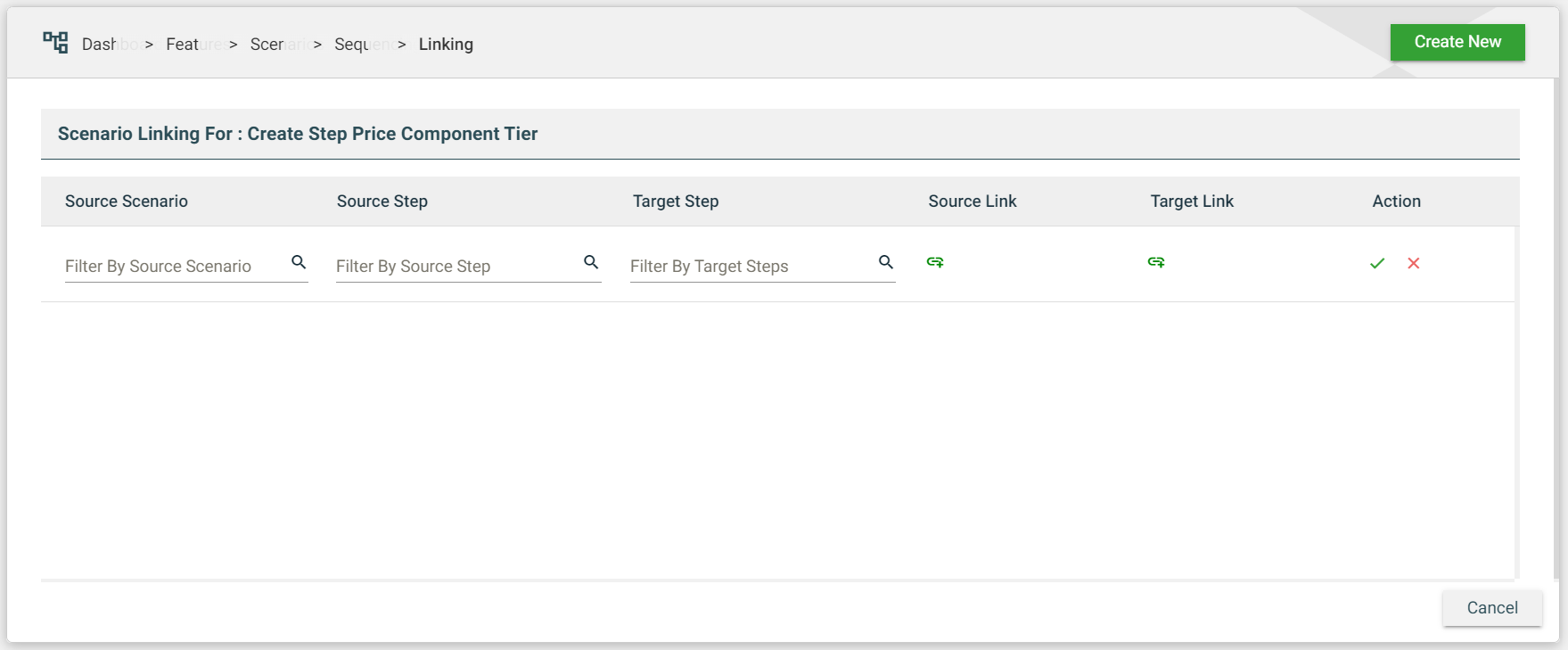1568x650 pixels.
Task: Click the green Source Link icon
Action: pos(935,262)
